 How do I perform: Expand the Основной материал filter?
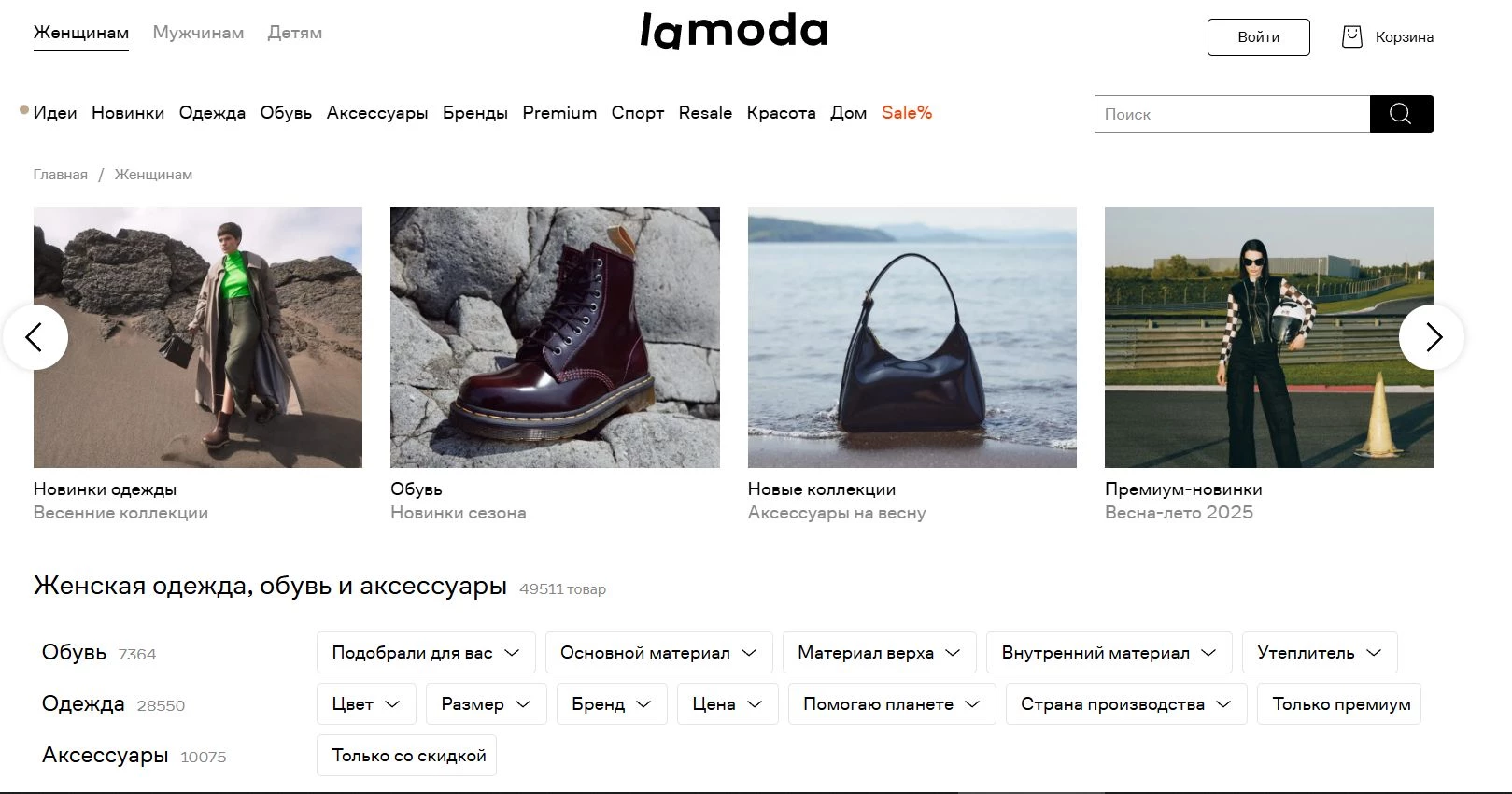tap(658, 653)
